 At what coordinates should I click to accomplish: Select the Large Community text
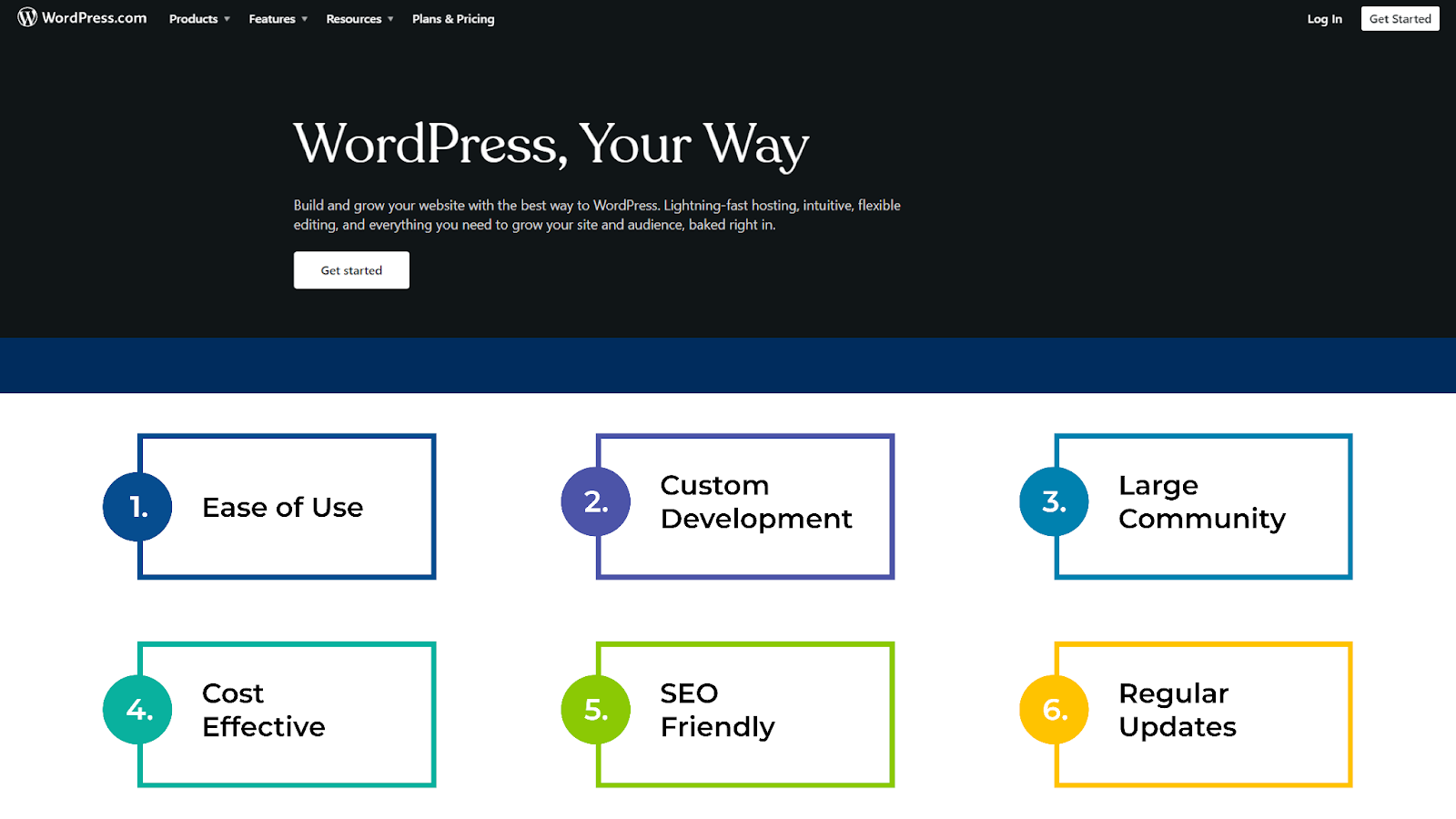tap(1202, 501)
